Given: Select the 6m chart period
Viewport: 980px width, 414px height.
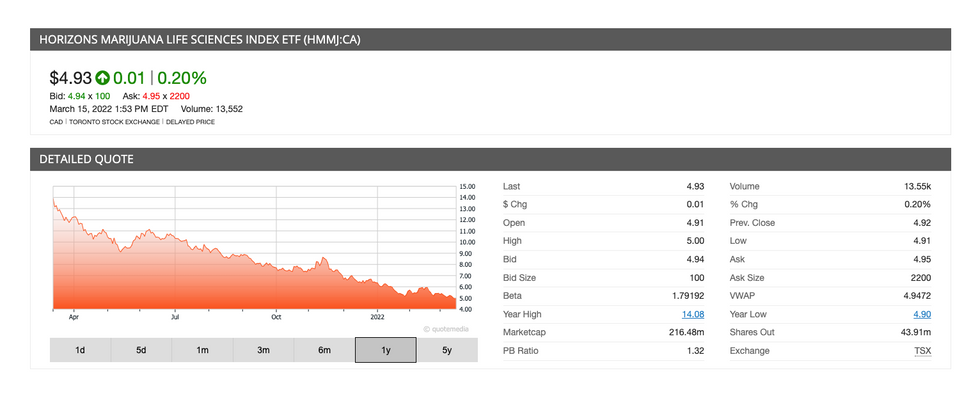Looking at the screenshot, I should 324,350.
